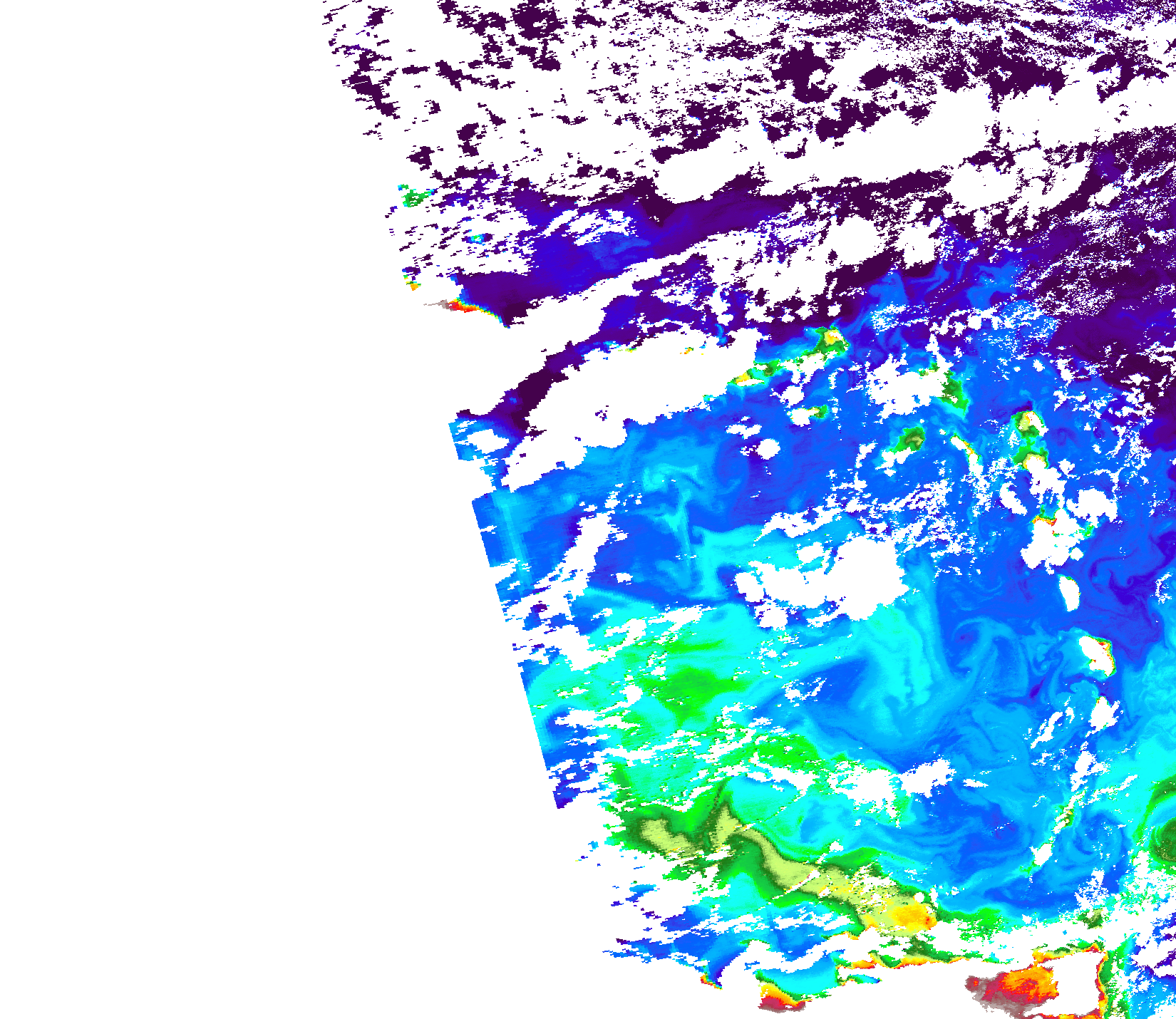
Task: Click the small round white cloud in blue area
Action: pyautogui.click(x=768, y=449)
